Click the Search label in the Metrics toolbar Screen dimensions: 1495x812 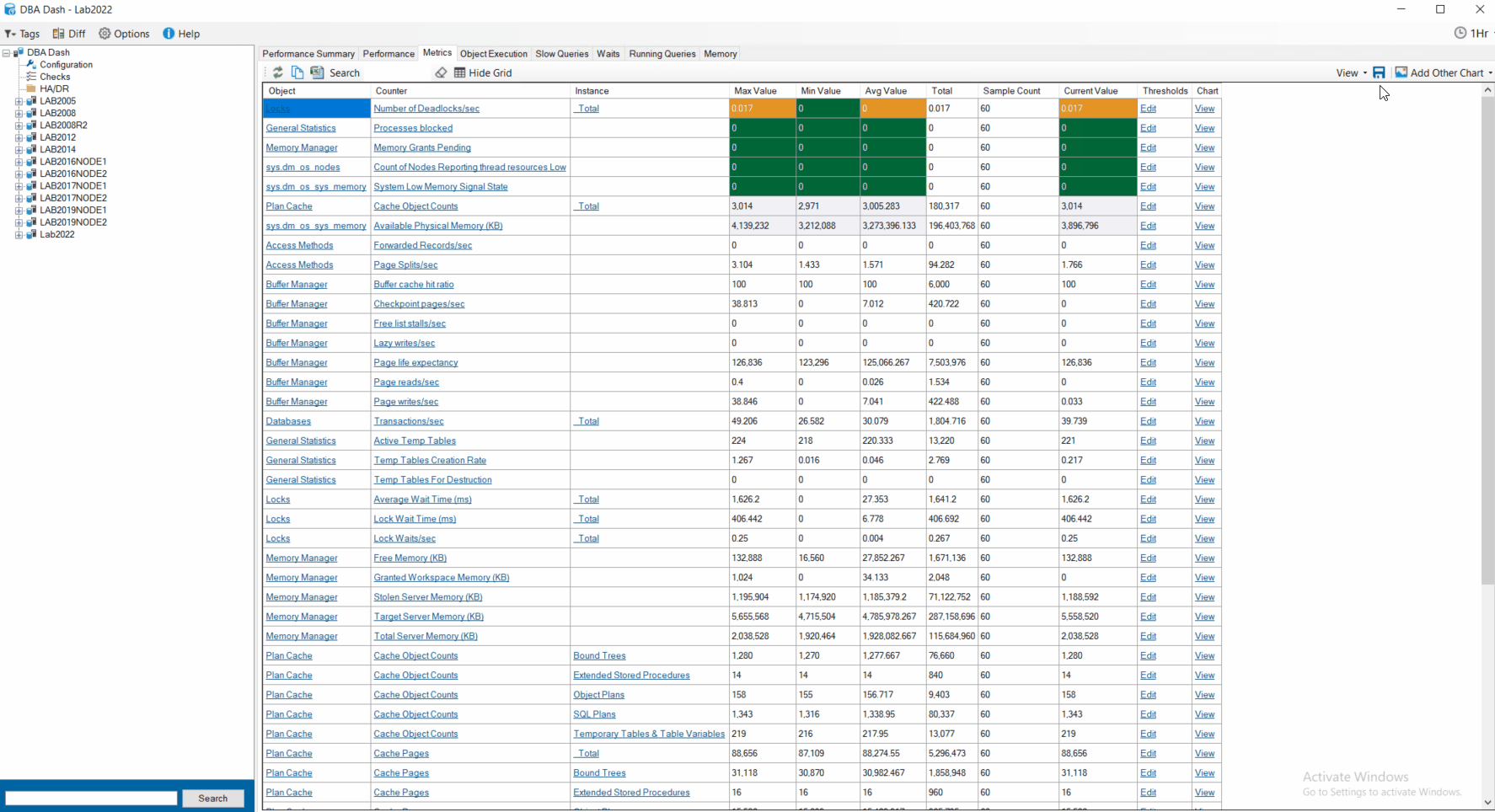pos(345,73)
